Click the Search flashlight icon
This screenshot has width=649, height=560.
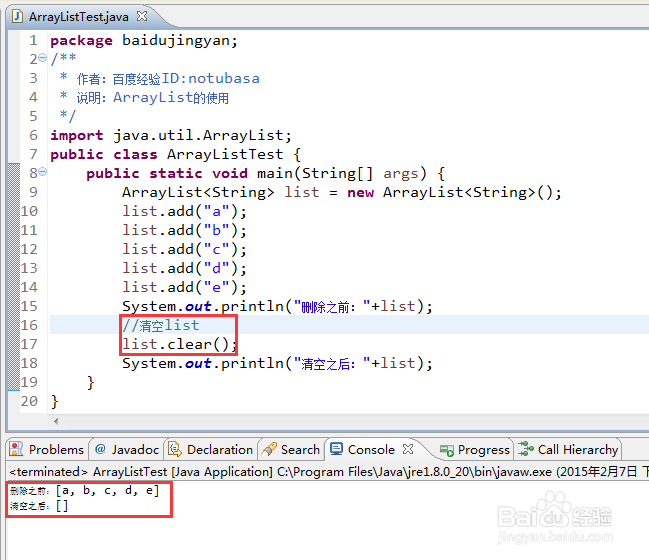pos(269,449)
